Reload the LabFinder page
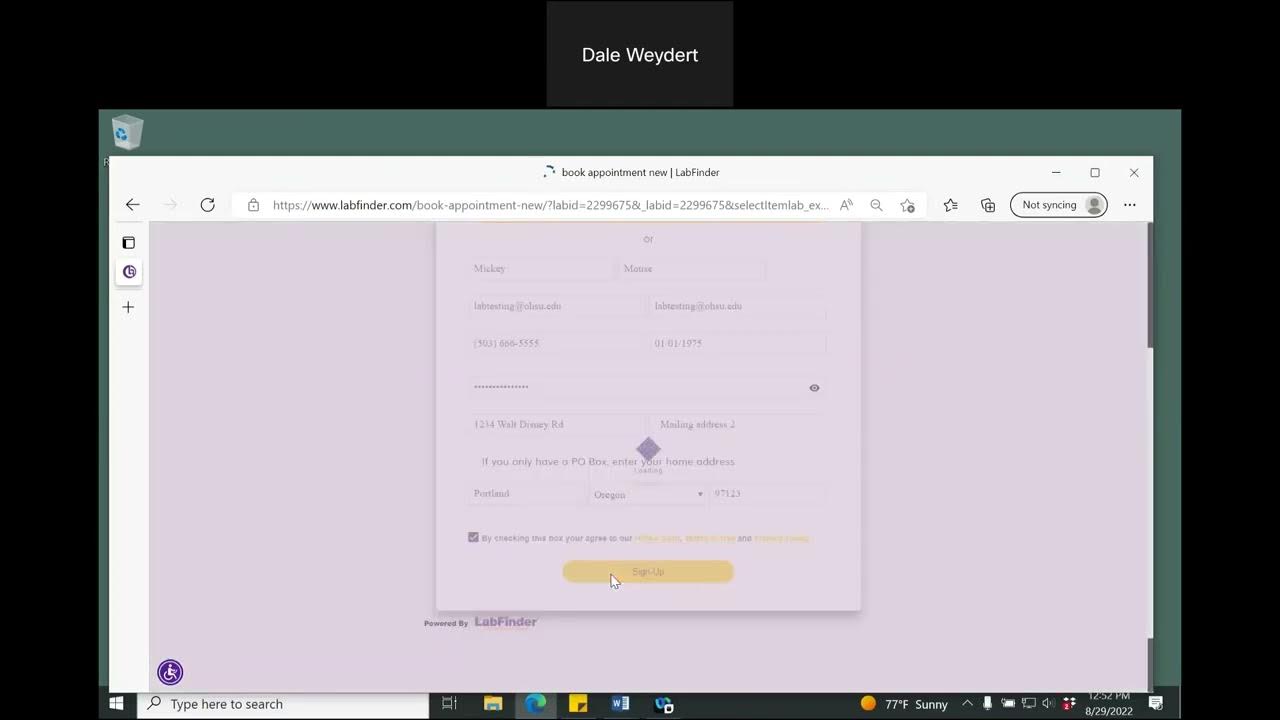Image resolution: width=1280 pixels, height=720 pixels. point(207,205)
